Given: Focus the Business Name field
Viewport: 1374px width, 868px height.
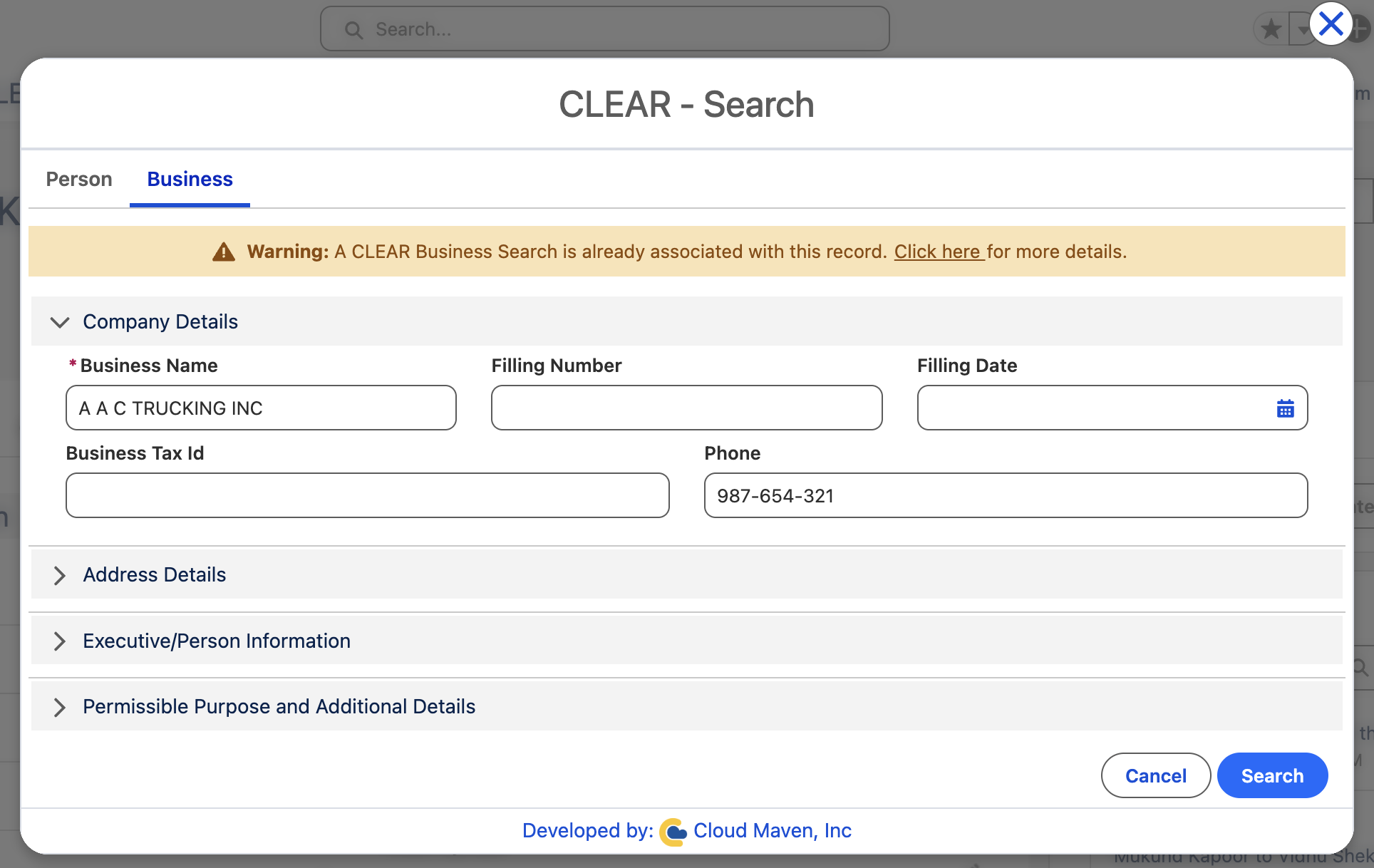Looking at the screenshot, I should pyautogui.click(x=261, y=408).
